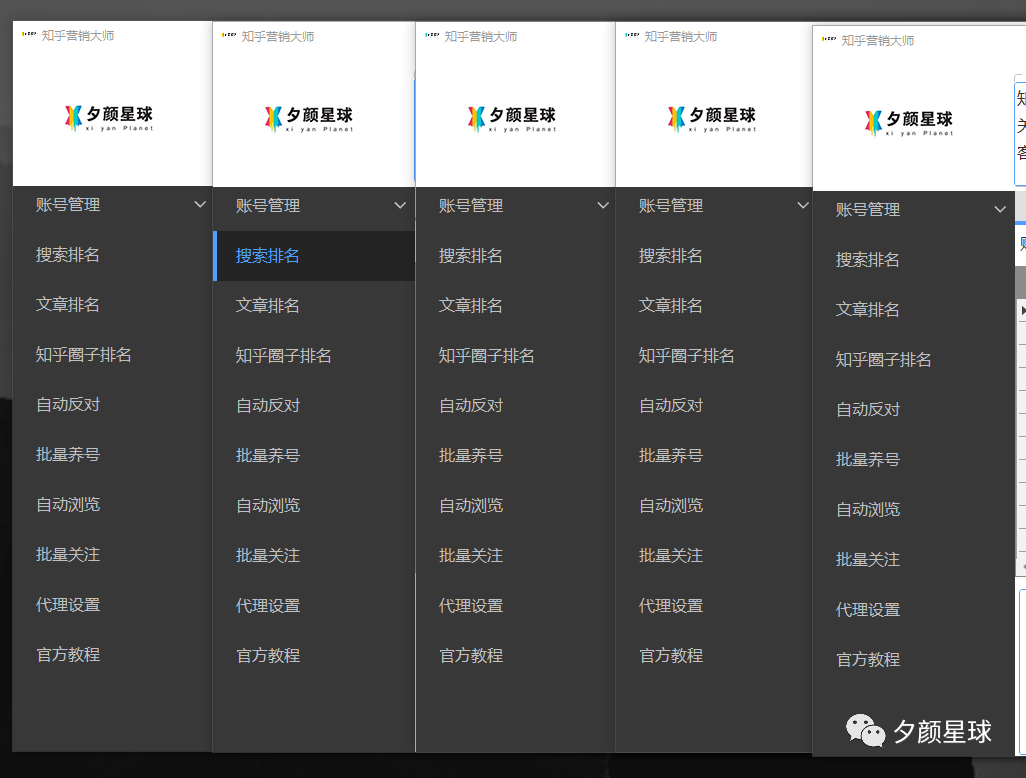Select highlighted 搜索排名 in second window from left

pos(314,256)
